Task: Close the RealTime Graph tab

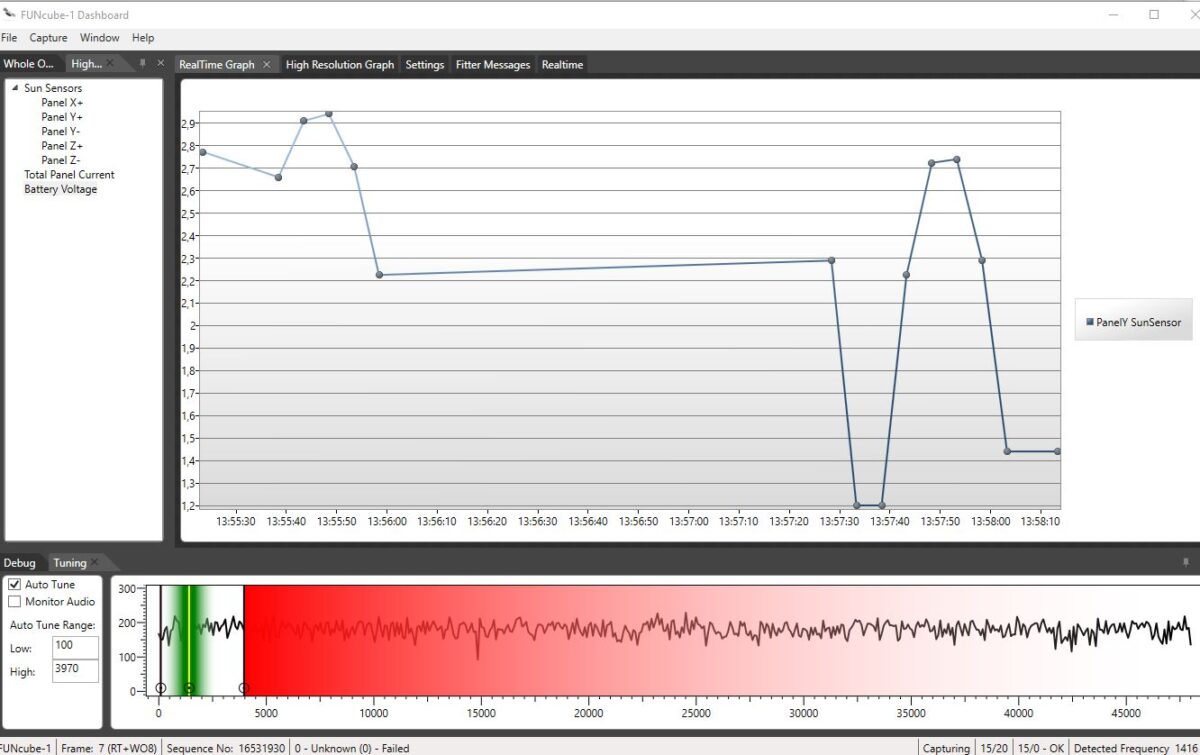Action: point(266,65)
